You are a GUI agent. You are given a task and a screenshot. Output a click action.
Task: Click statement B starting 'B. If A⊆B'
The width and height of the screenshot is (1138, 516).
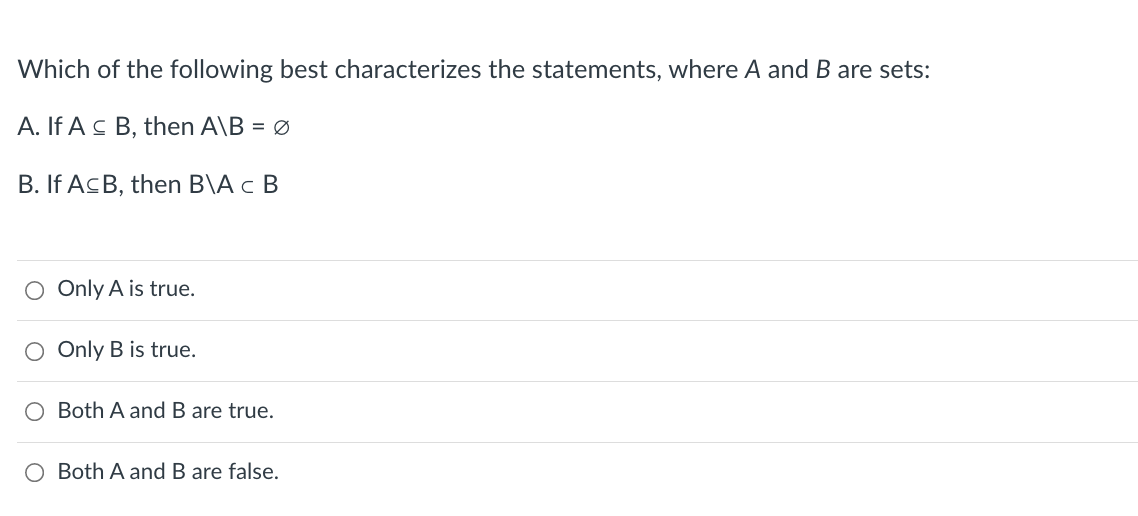coord(148,185)
